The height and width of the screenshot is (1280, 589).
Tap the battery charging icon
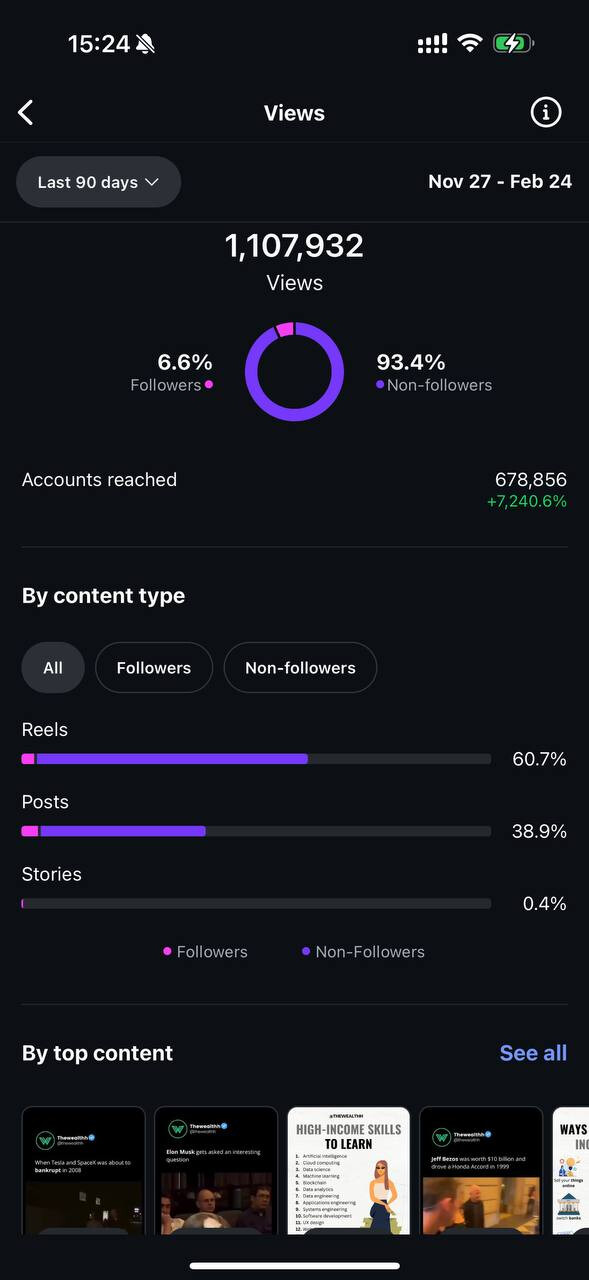[x=513, y=44]
